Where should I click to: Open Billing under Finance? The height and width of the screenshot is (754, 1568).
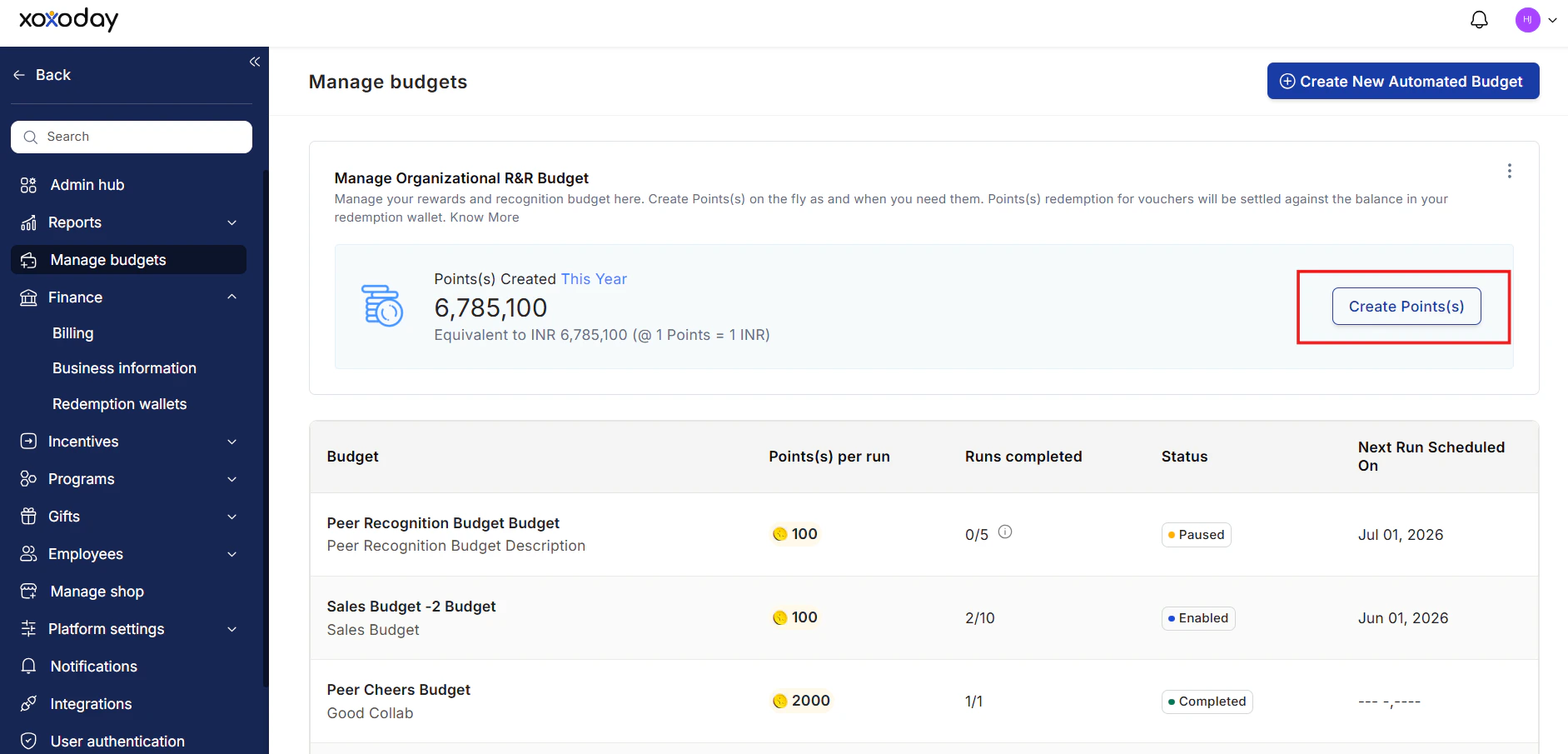(x=73, y=333)
